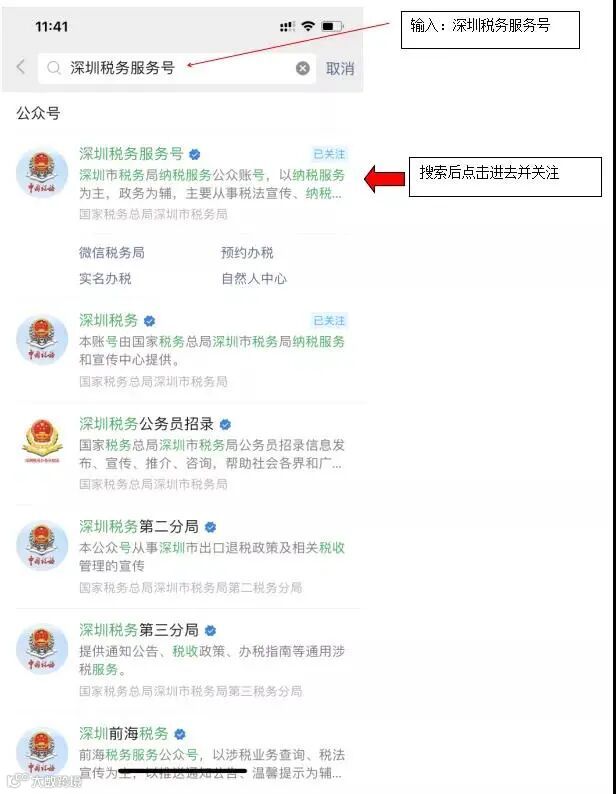Tap 深圳税务第二分局 avatar icon
This screenshot has height=794, width=616.
click(42, 546)
